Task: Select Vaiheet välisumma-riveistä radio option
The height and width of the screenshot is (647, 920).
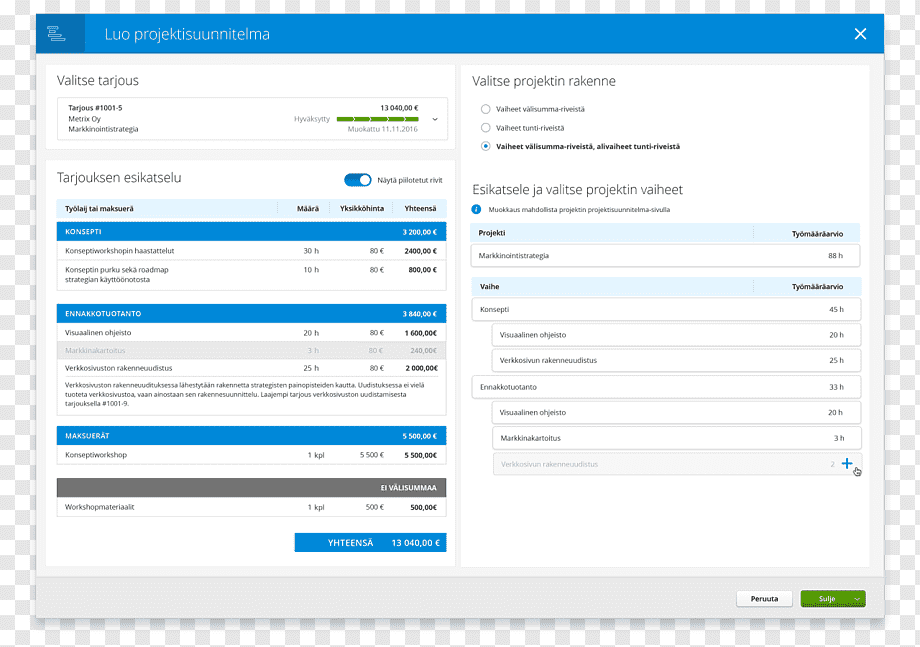Action: click(x=486, y=109)
